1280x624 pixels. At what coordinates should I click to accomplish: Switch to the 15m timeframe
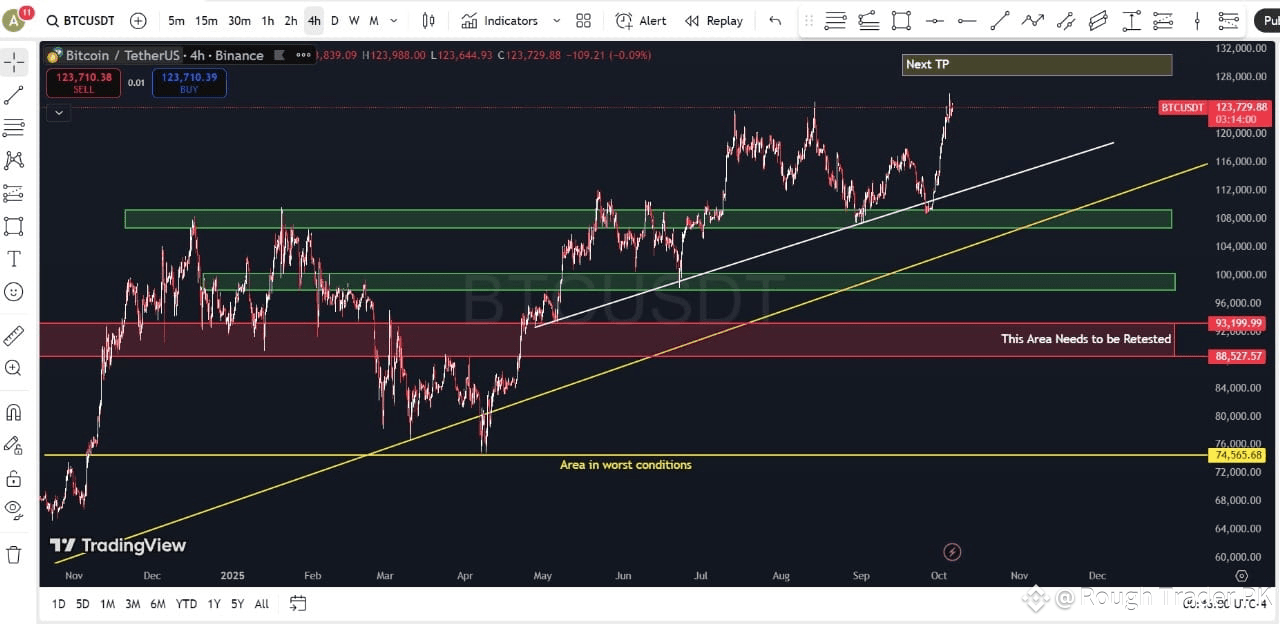tap(206, 21)
